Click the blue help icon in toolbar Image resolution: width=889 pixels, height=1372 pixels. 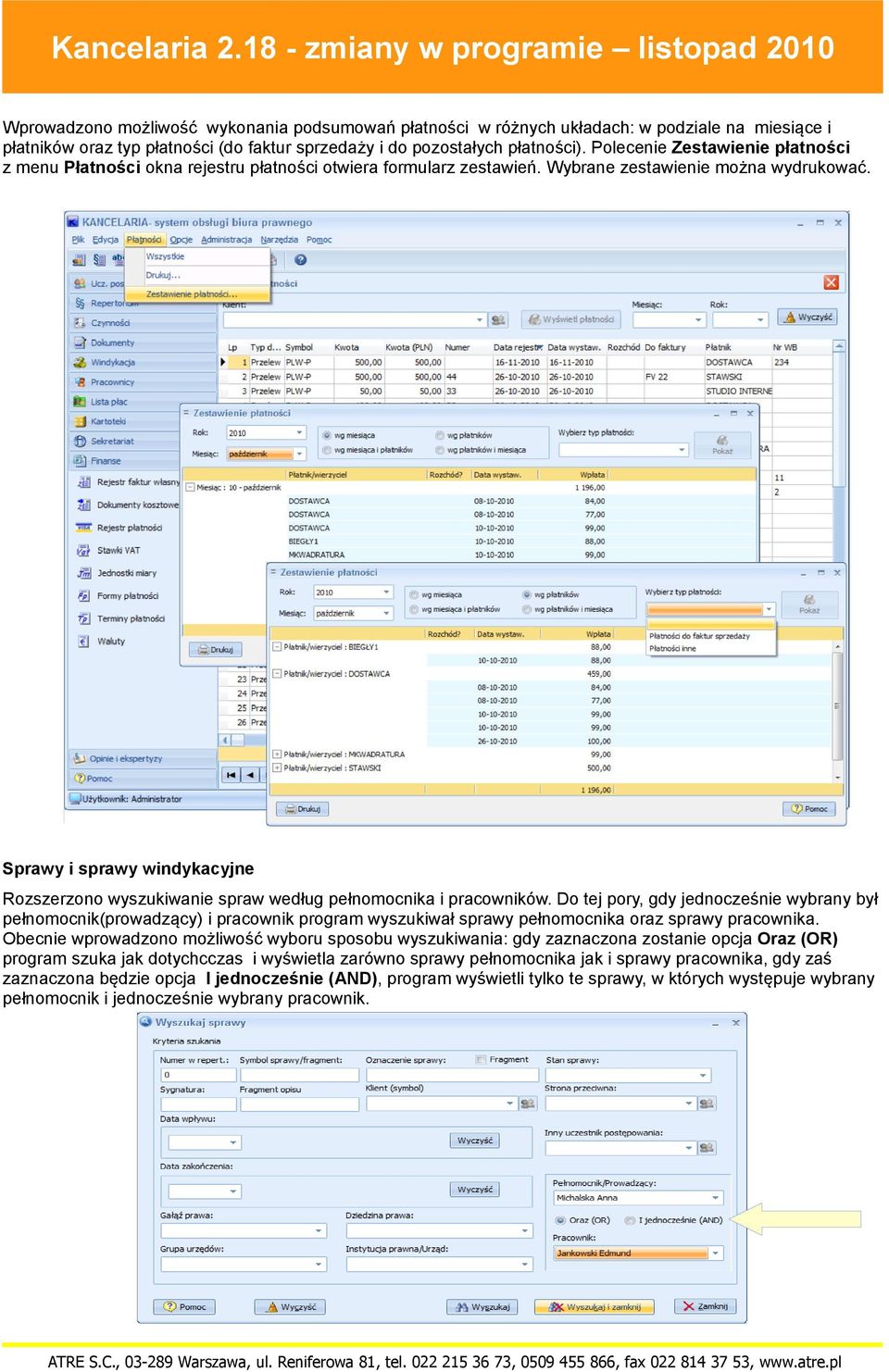pos(300,260)
